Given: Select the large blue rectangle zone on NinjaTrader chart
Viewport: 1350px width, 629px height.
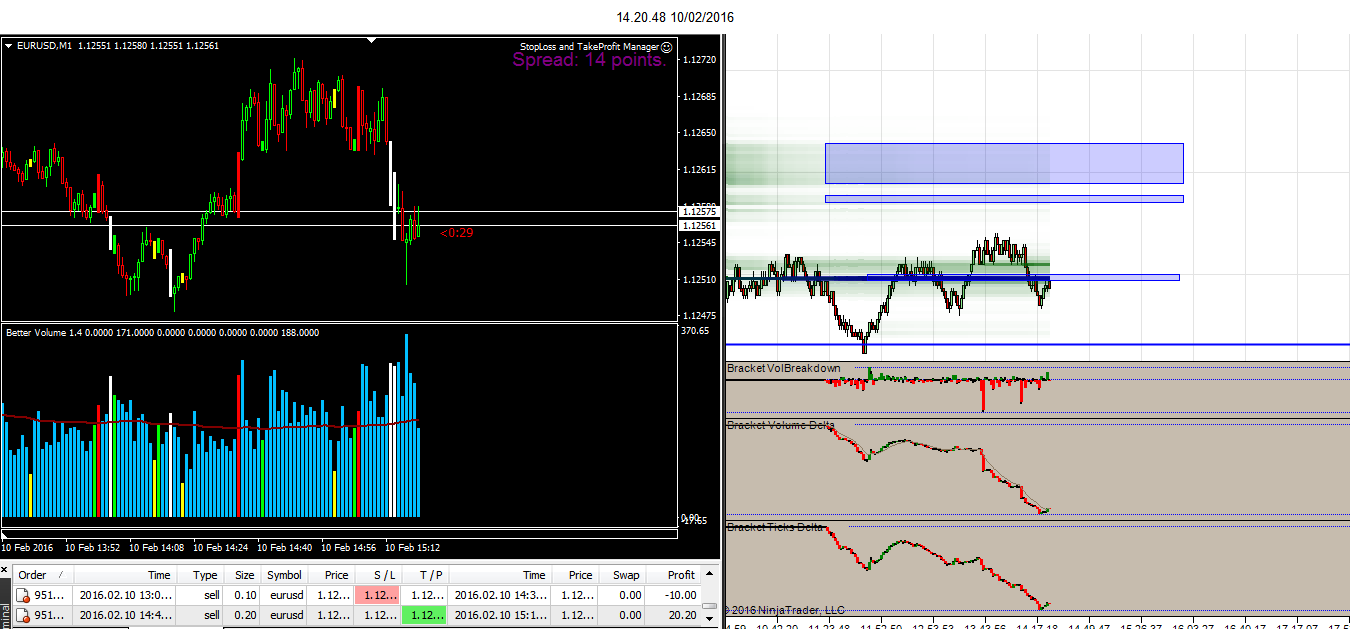Looking at the screenshot, I should pos(1004,163).
